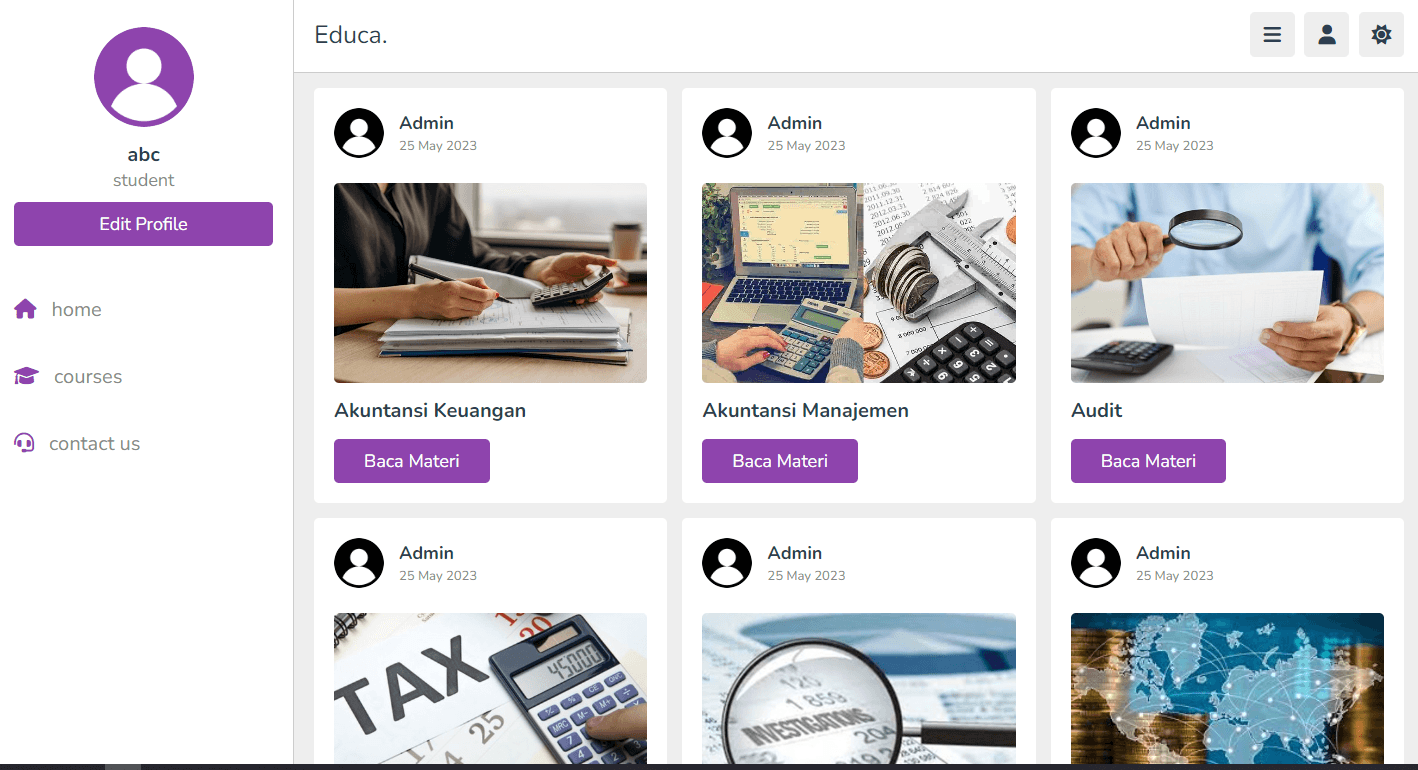This screenshot has height=770, width=1418.
Task: Click the Edit Profile button
Action: (x=143, y=224)
